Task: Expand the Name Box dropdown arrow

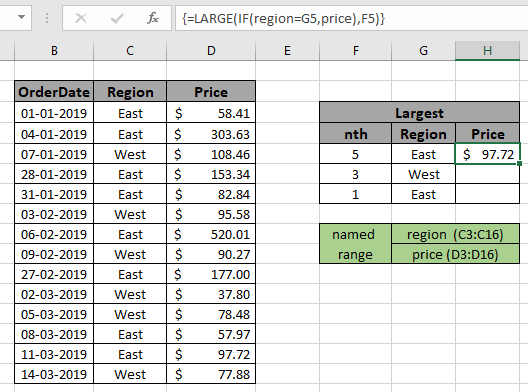Action: click(x=22, y=17)
